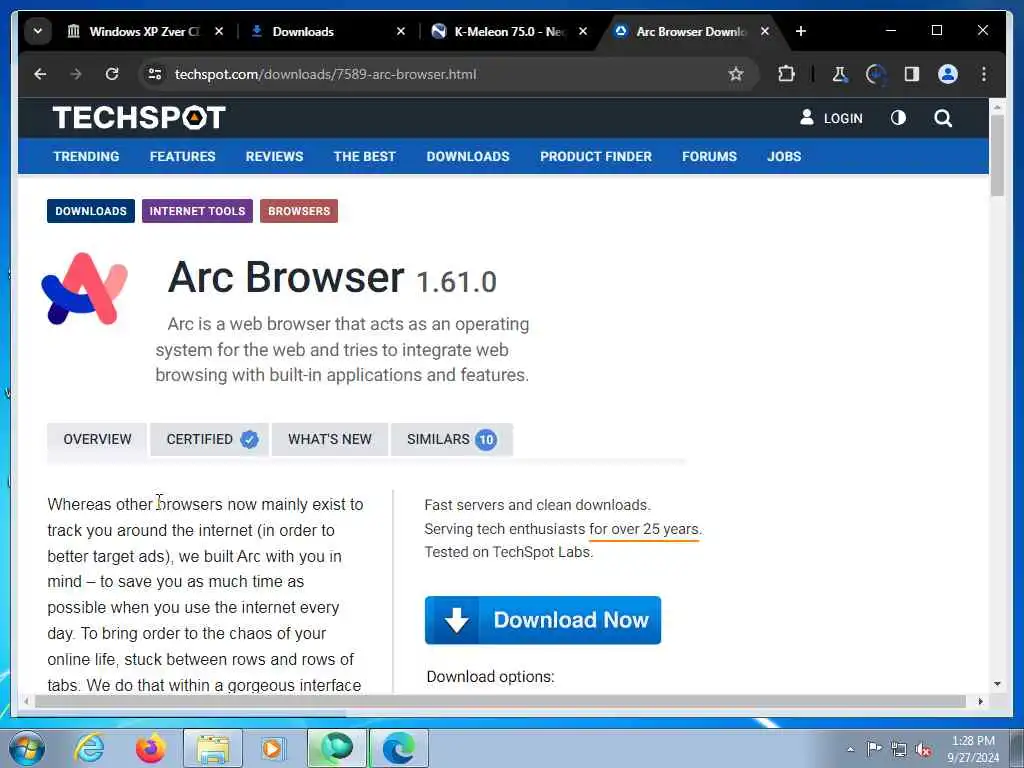Image resolution: width=1024 pixels, height=768 pixels.
Task: Open Chrome Labs flask icon
Action: point(840,74)
